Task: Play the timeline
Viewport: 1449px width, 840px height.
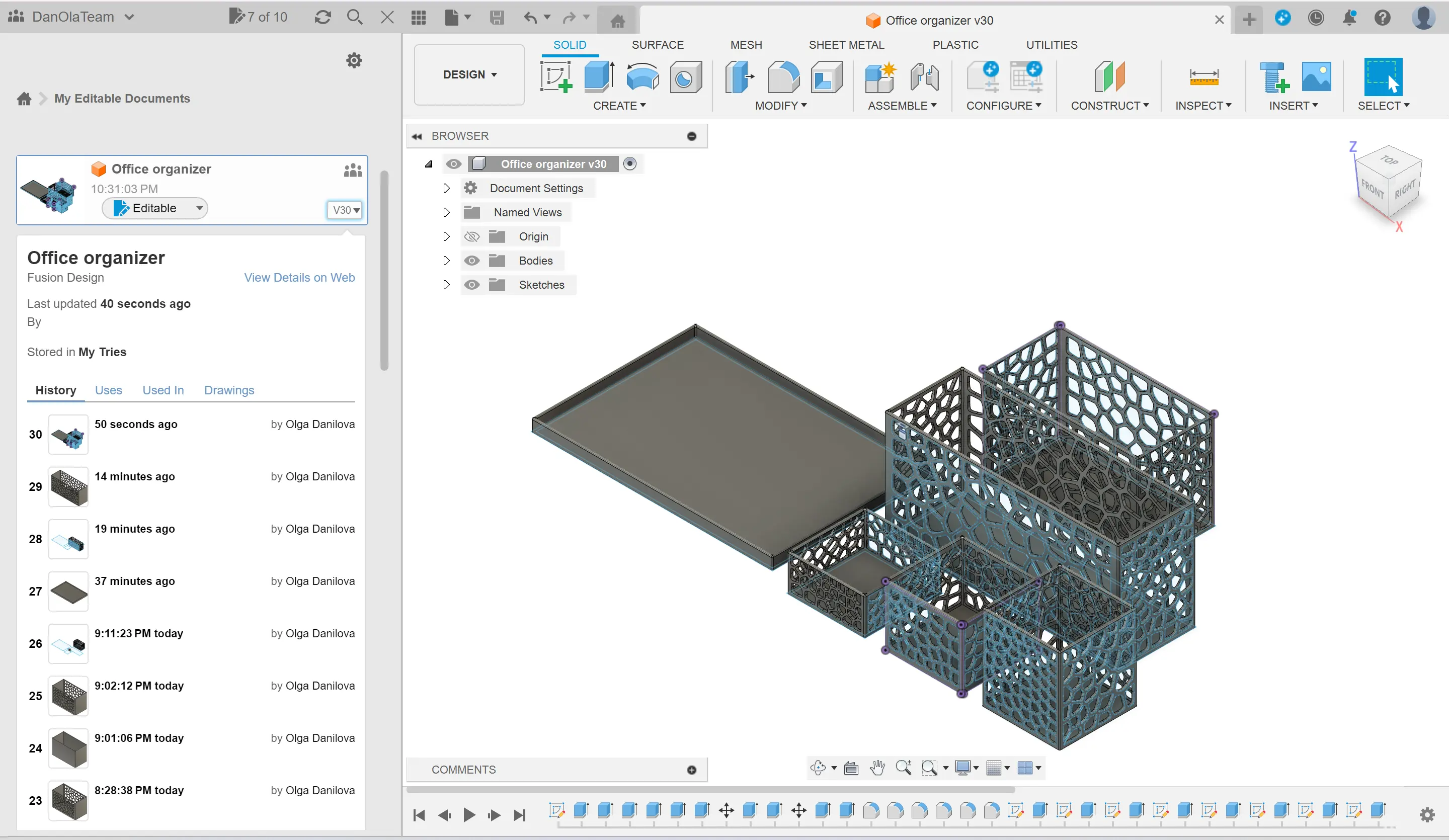Action: click(469, 815)
